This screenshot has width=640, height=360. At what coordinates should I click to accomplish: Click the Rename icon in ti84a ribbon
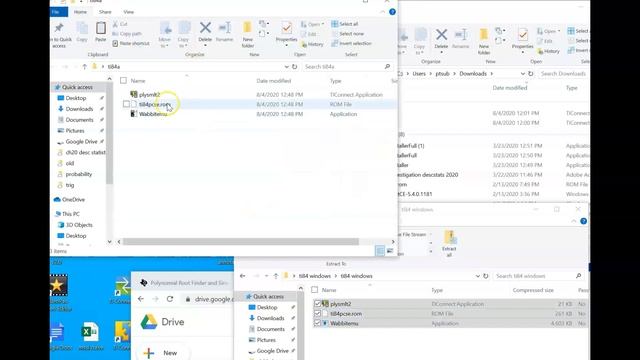(x=224, y=28)
